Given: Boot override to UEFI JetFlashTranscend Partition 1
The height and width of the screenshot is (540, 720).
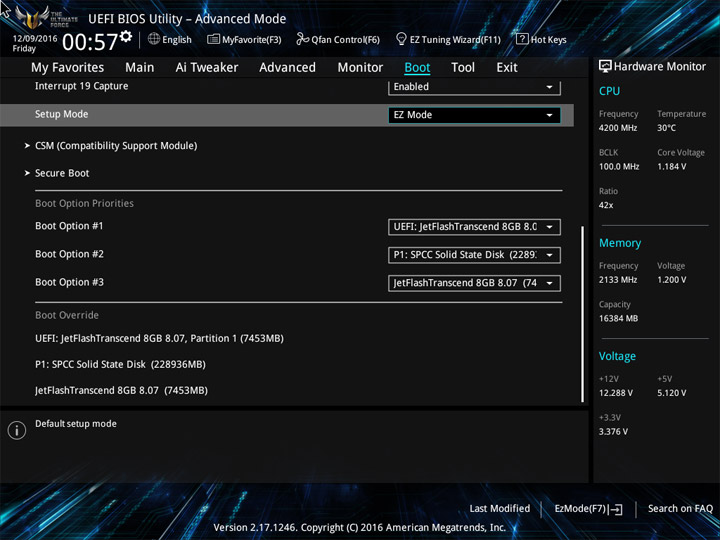Looking at the screenshot, I should click(x=159, y=338).
